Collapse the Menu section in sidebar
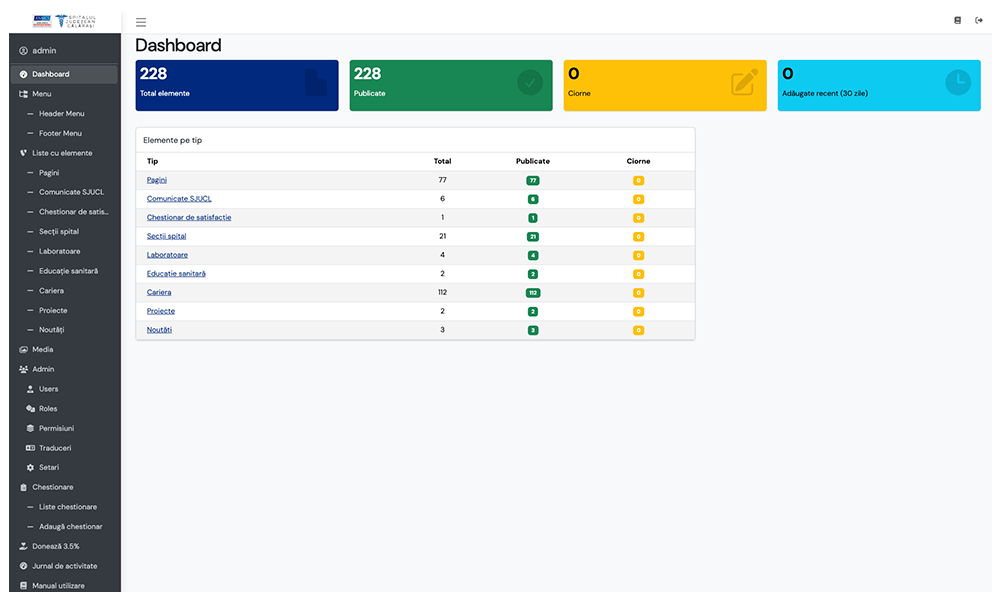The height and width of the screenshot is (600, 1000). click(x=64, y=94)
